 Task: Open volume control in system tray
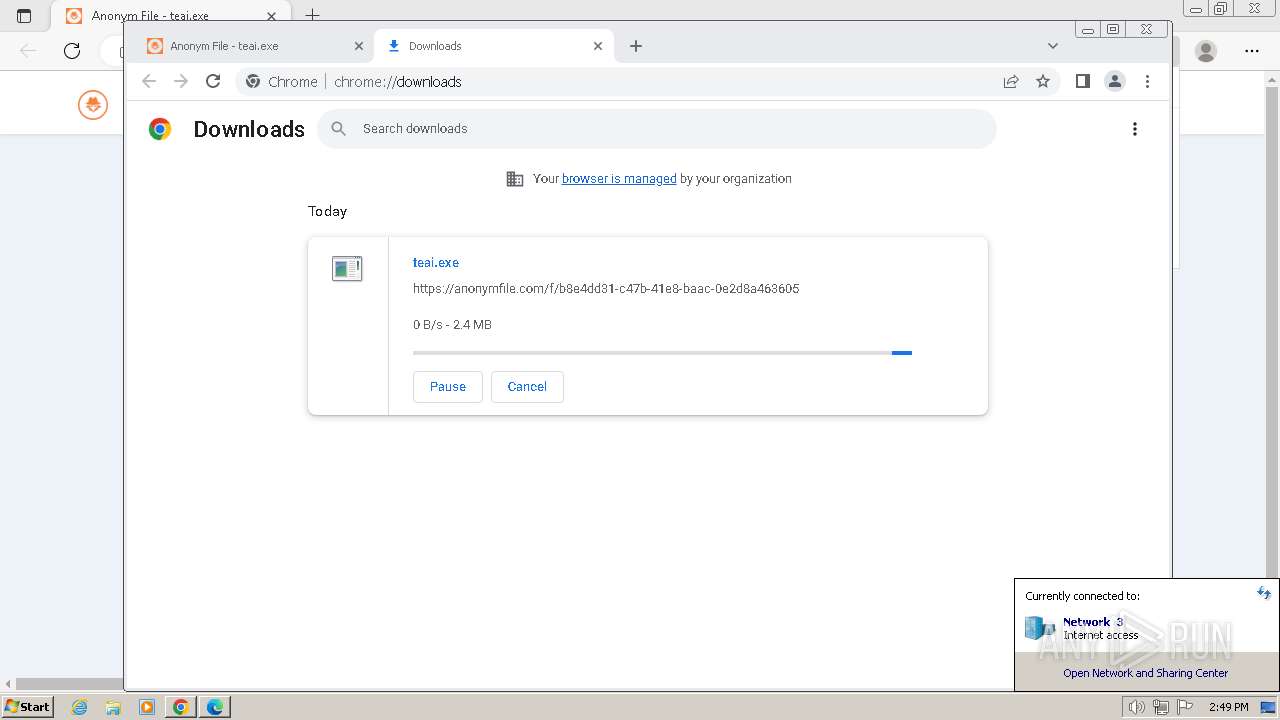(1137, 707)
